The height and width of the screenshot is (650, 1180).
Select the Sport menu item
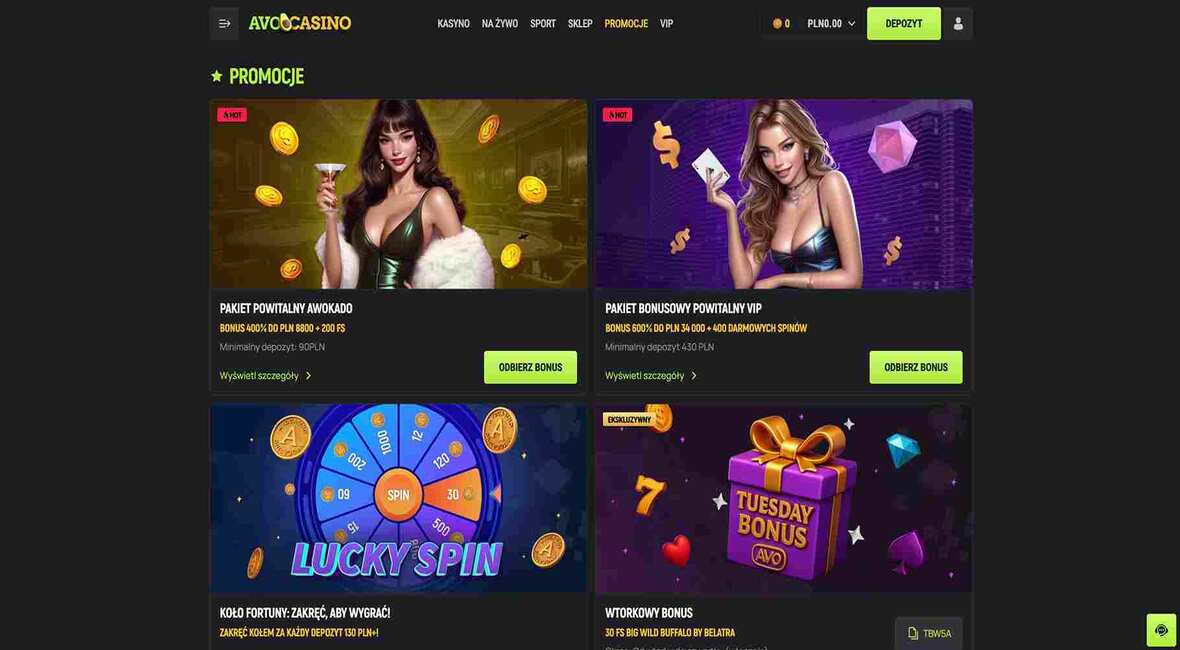click(543, 24)
